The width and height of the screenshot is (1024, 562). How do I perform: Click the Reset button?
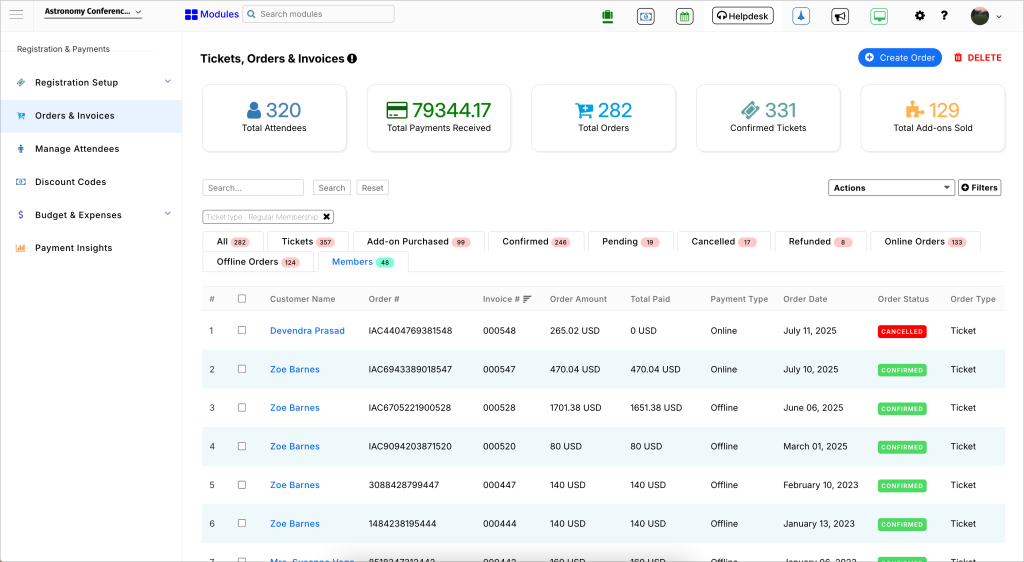pos(372,188)
